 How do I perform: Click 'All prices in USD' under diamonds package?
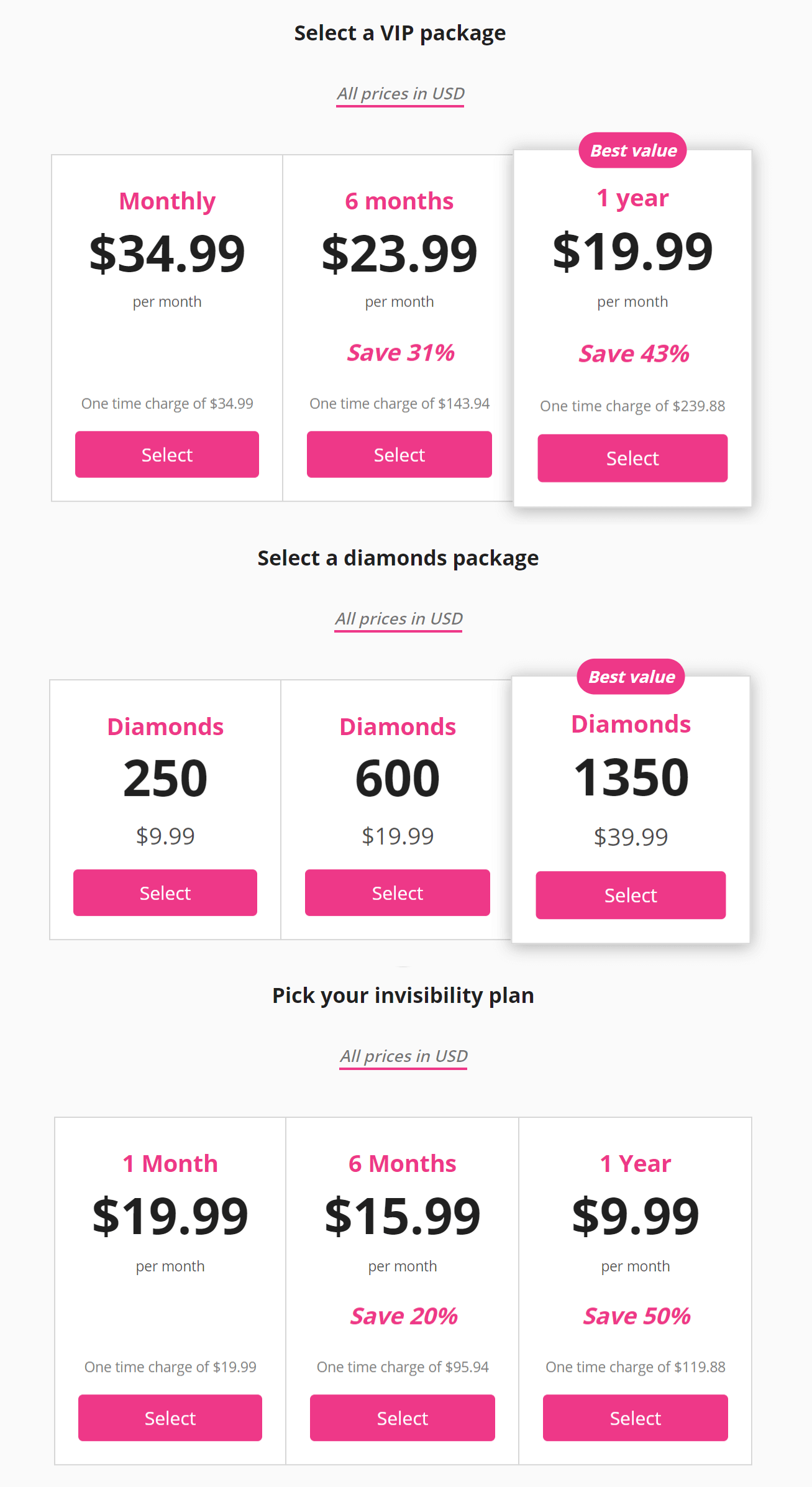pyautogui.click(x=398, y=619)
